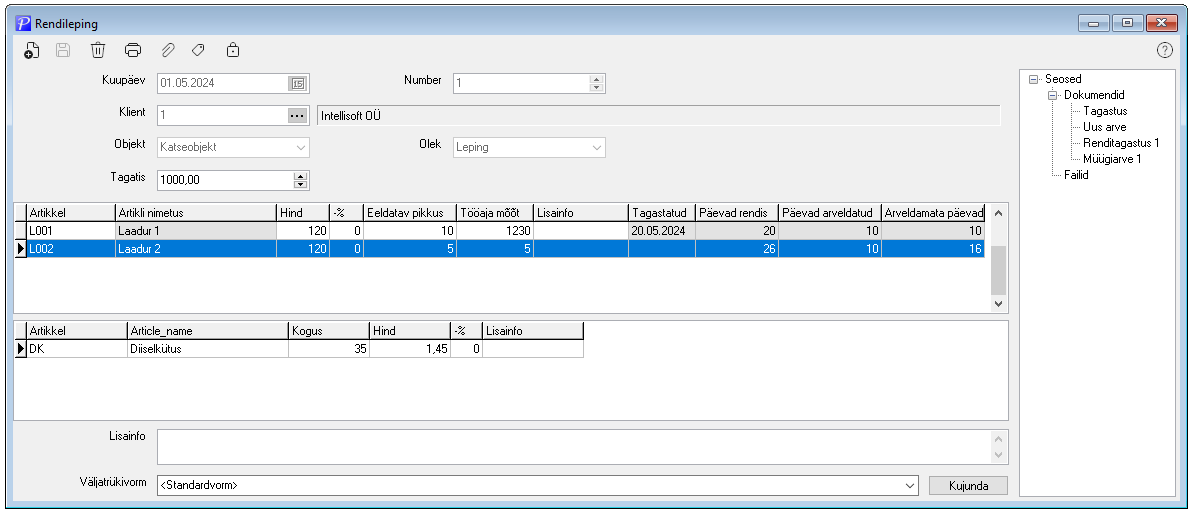Click the printer icon
This screenshot has width=1194, height=514.
(132, 51)
